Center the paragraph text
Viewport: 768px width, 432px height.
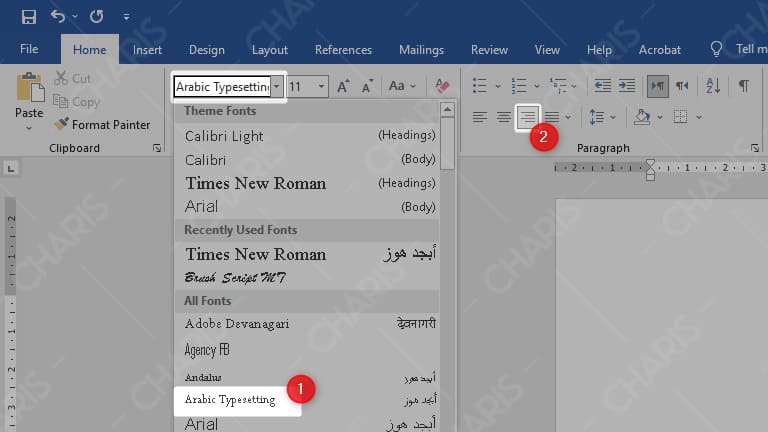(x=504, y=117)
